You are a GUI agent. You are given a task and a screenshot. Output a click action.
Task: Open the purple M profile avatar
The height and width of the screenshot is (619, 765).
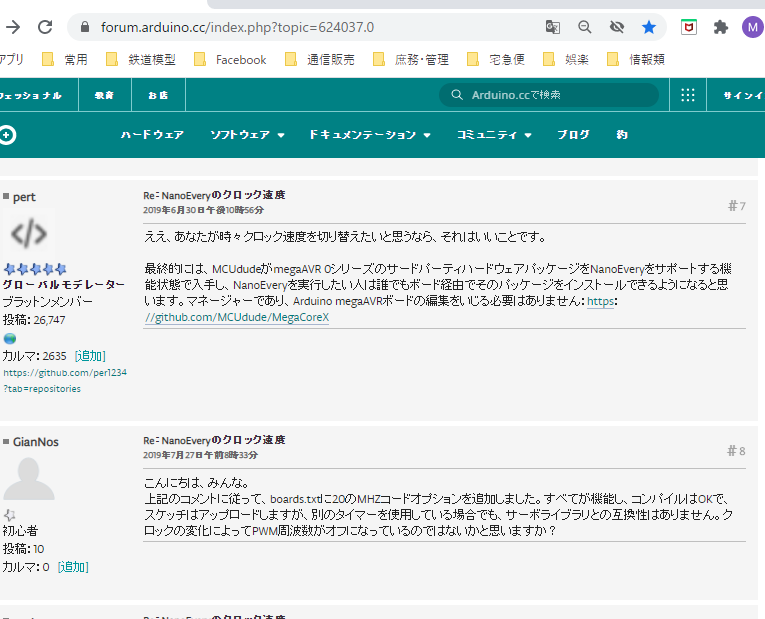click(753, 27)
